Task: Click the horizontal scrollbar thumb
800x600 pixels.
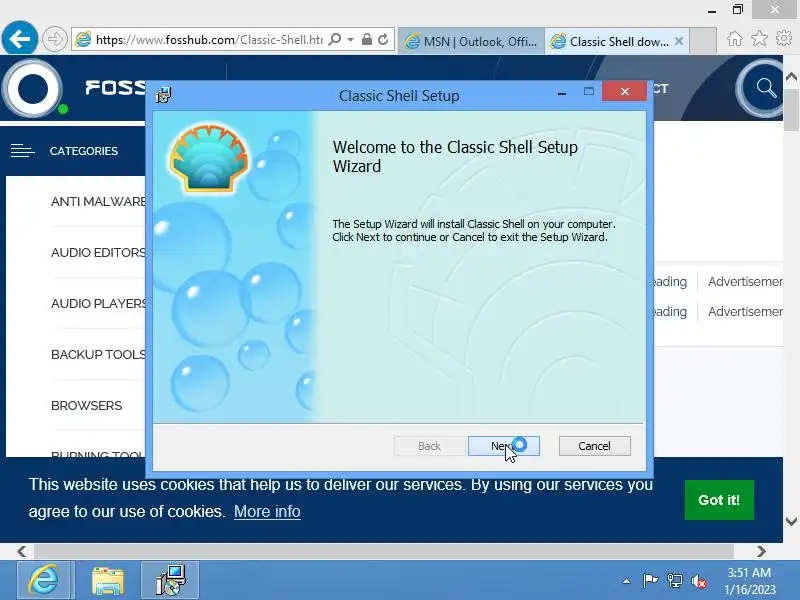Action: (384, 552)
